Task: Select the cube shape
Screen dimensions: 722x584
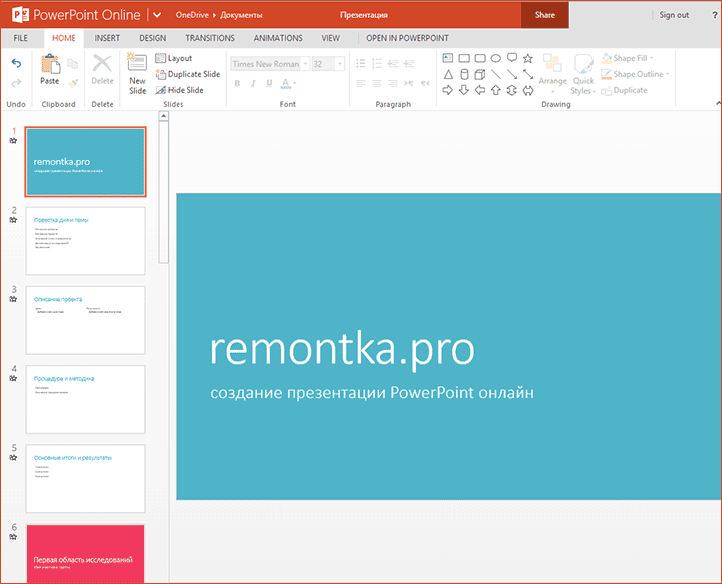Action: tap(480, 74)
